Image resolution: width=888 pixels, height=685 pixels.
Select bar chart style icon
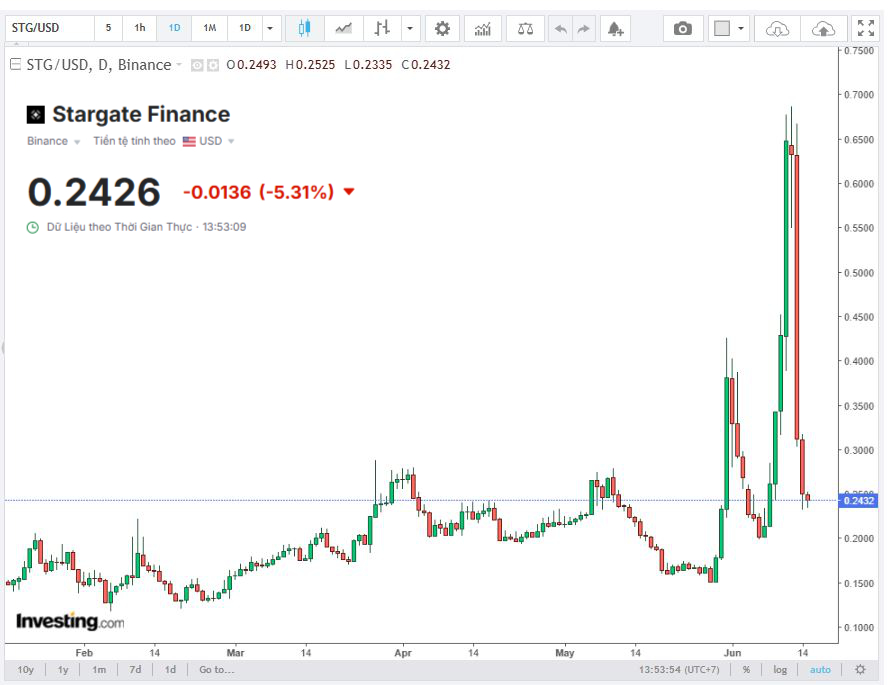382,28
